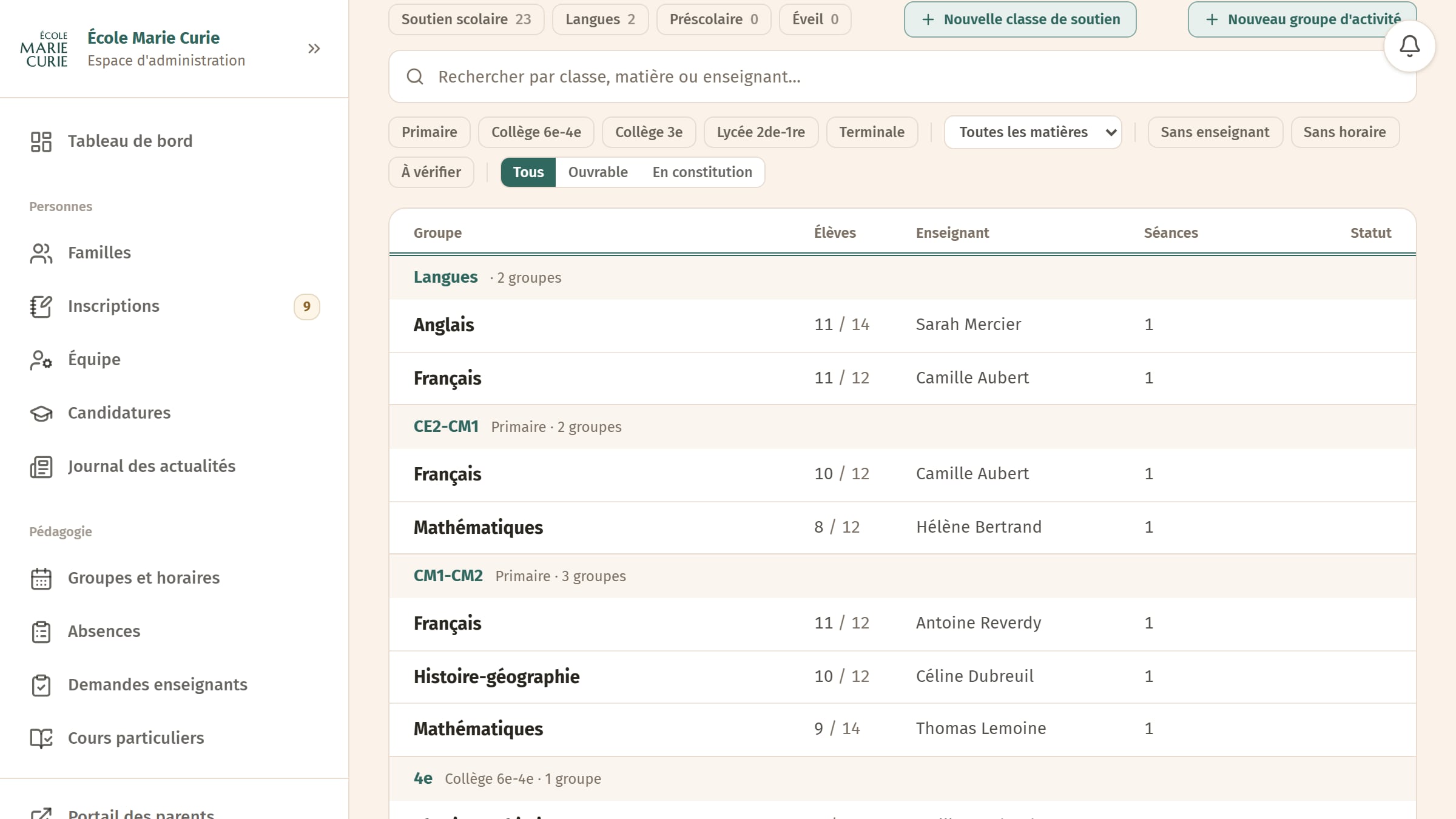This screenshot has height=819, width=1456.
Task: Click the Équipe user-gear icon
Action: [41, 360]
